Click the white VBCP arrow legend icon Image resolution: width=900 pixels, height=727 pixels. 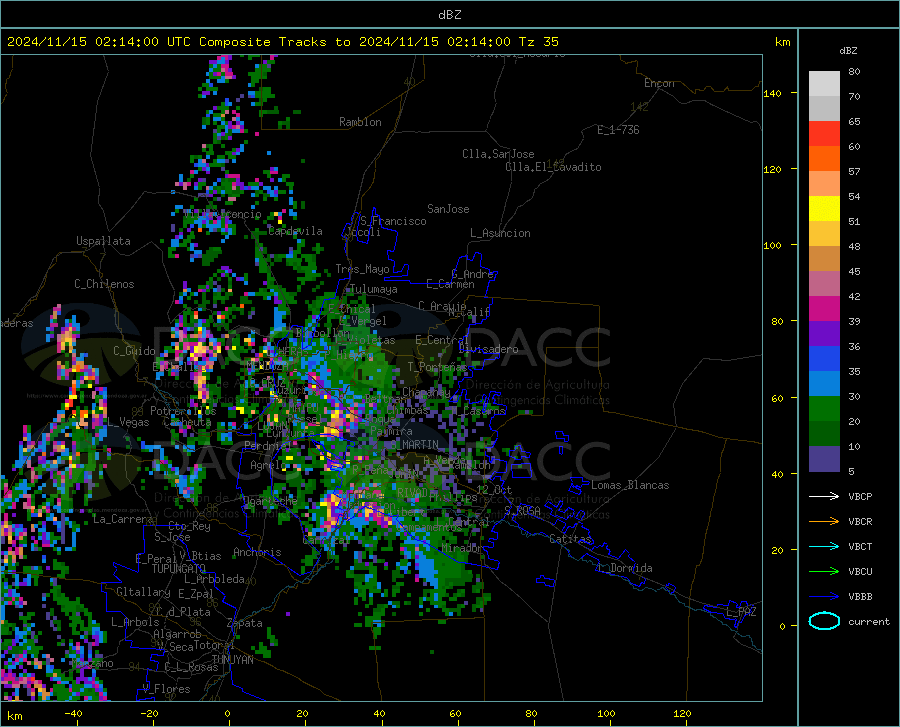(x=824, y=496)
